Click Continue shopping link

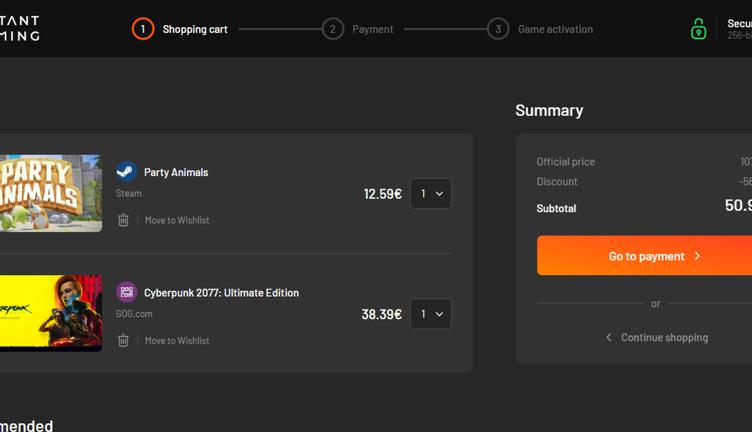click(657, 338)
